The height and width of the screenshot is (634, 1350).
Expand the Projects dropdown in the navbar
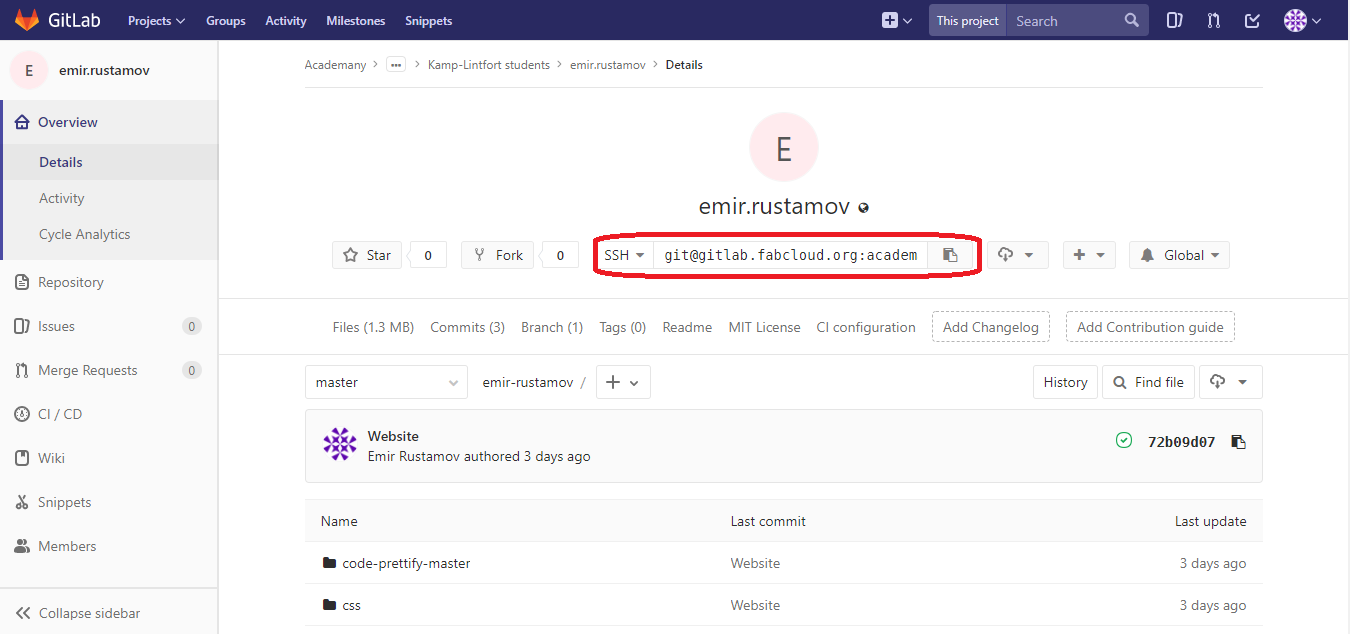tap(157, 20)
